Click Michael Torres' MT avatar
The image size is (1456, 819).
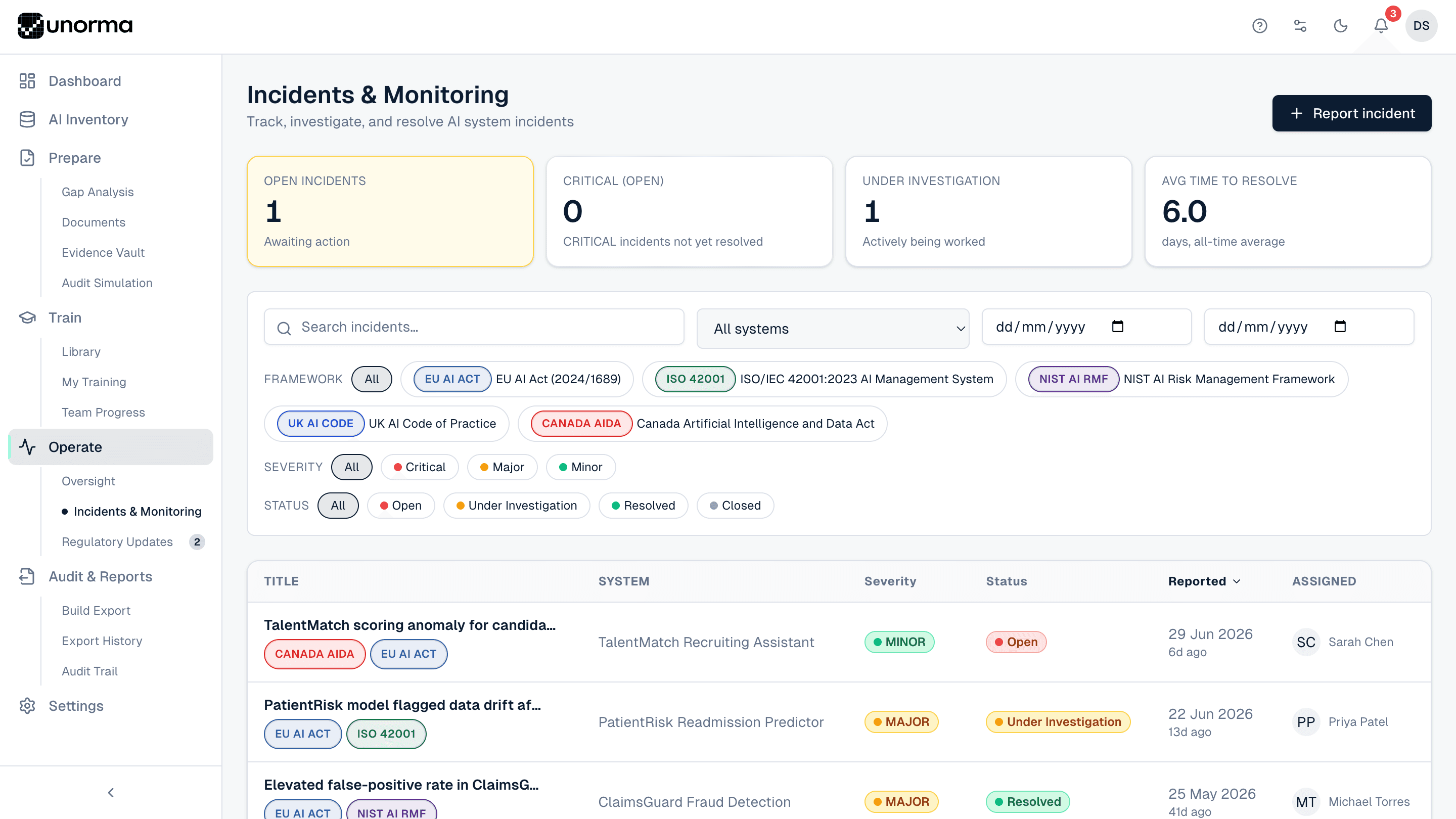pyautogui.click(x=1306, y=801)
